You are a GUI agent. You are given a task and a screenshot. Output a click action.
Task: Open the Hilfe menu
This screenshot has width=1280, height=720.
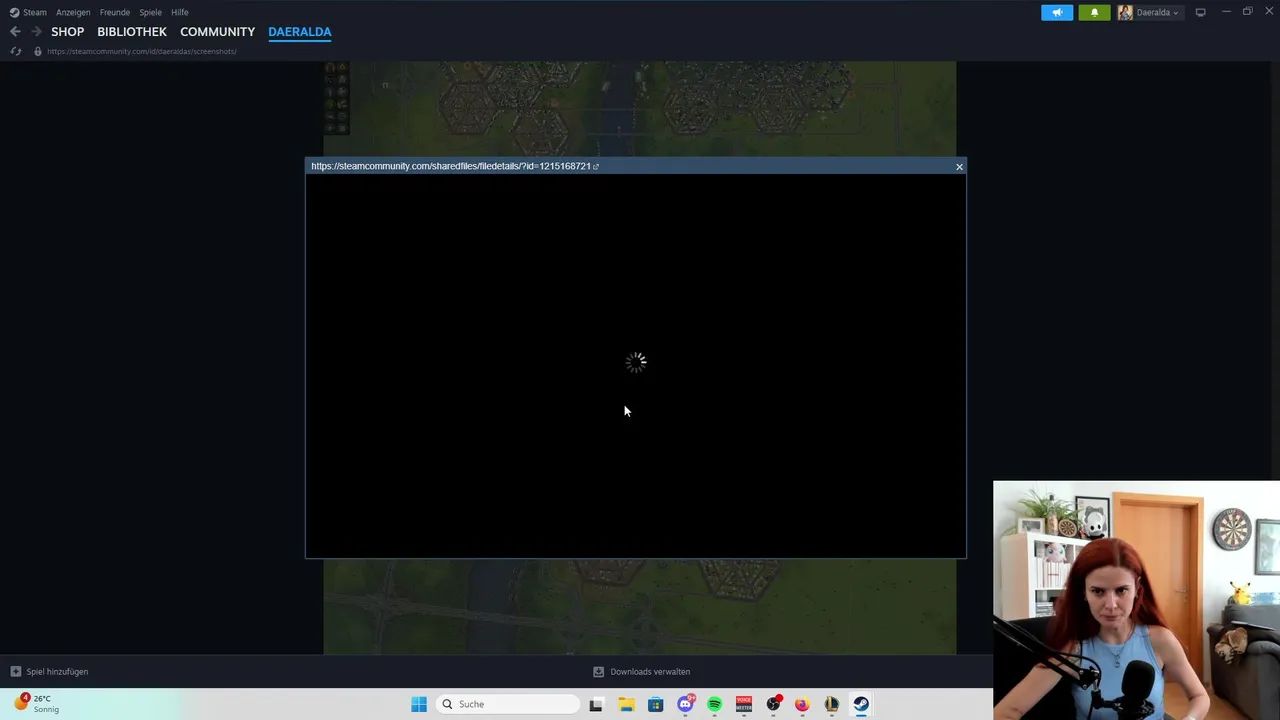click(180, 12)
